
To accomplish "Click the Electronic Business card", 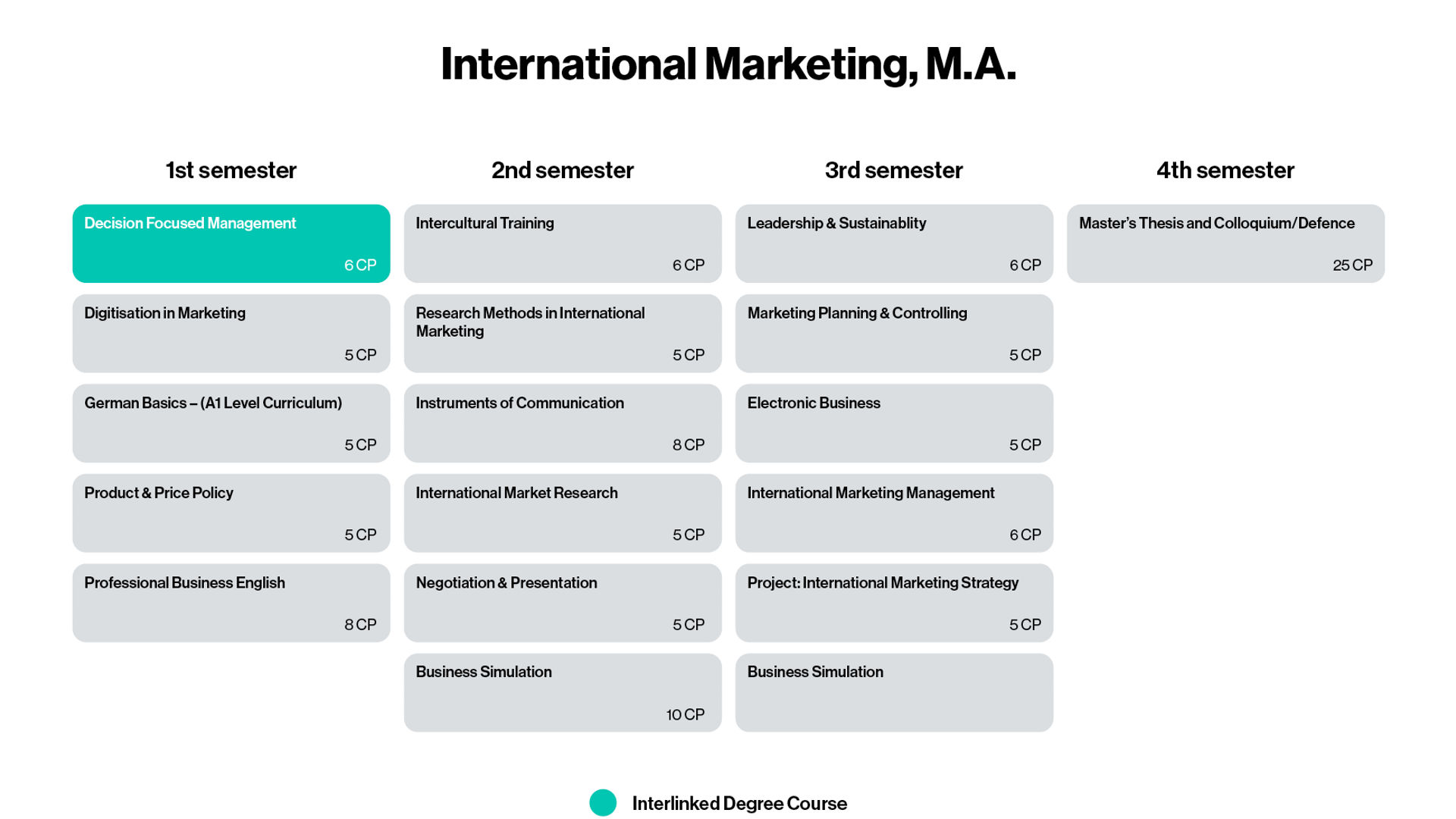I will click(x=894, y=423).
